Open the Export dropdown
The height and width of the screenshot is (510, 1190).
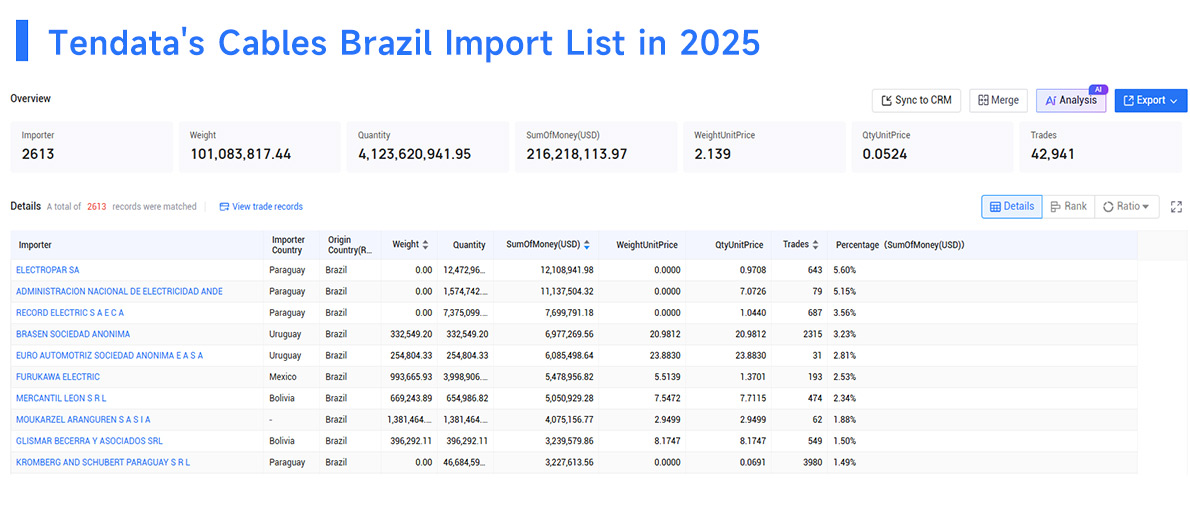click(x=1151, y=100)
